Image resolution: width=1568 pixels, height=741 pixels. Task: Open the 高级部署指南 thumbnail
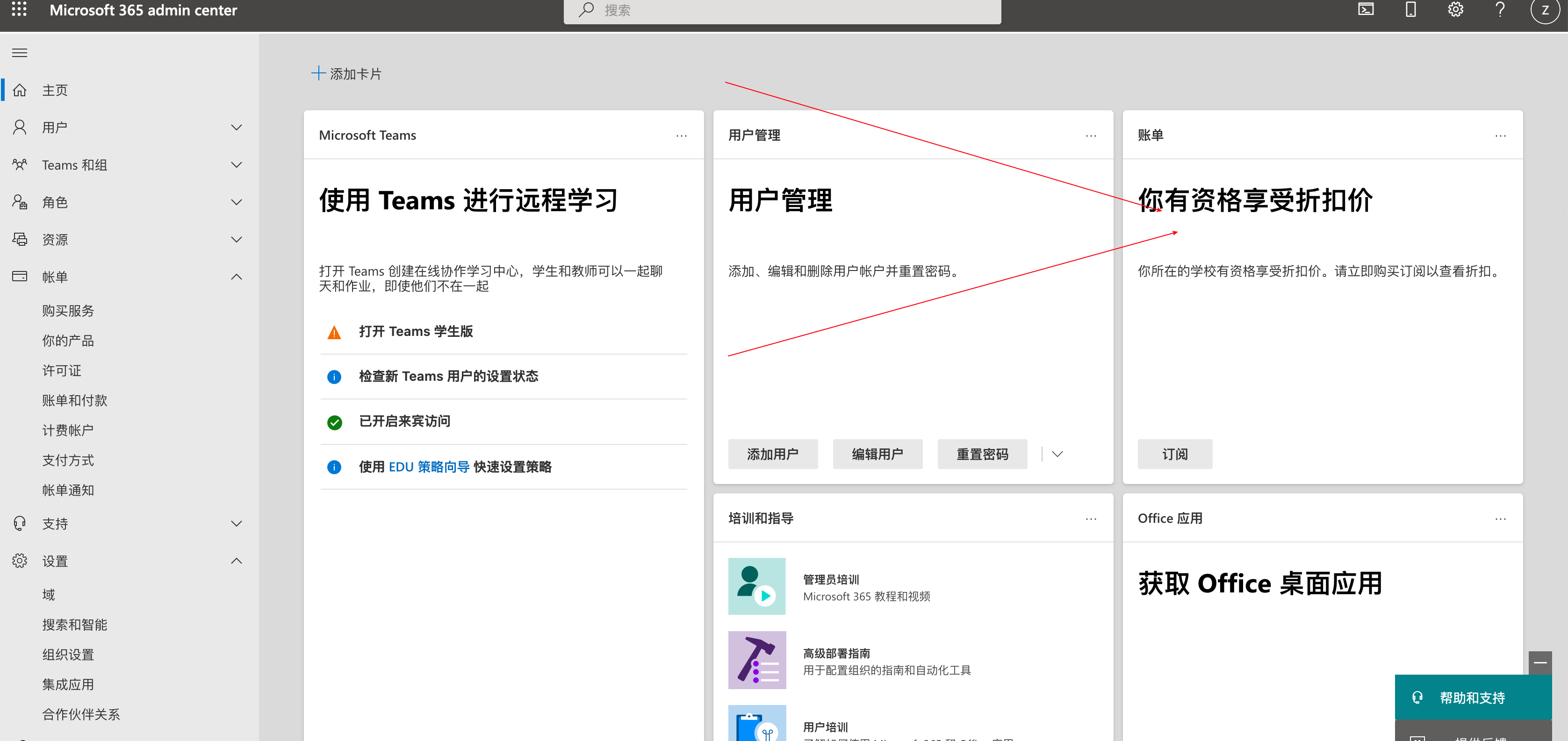coord(756,660)
